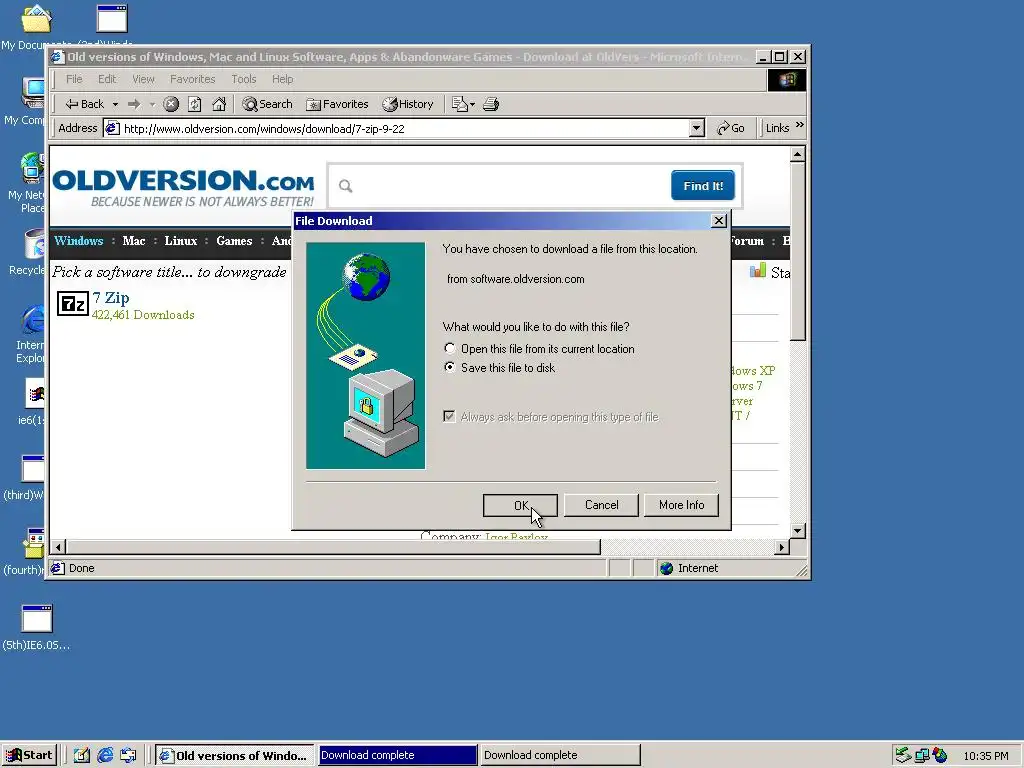Screen dimensions: 1024x768
Task: Go to the Home page via the house icon
Action: pyautogui.click(x=219, y=104)
